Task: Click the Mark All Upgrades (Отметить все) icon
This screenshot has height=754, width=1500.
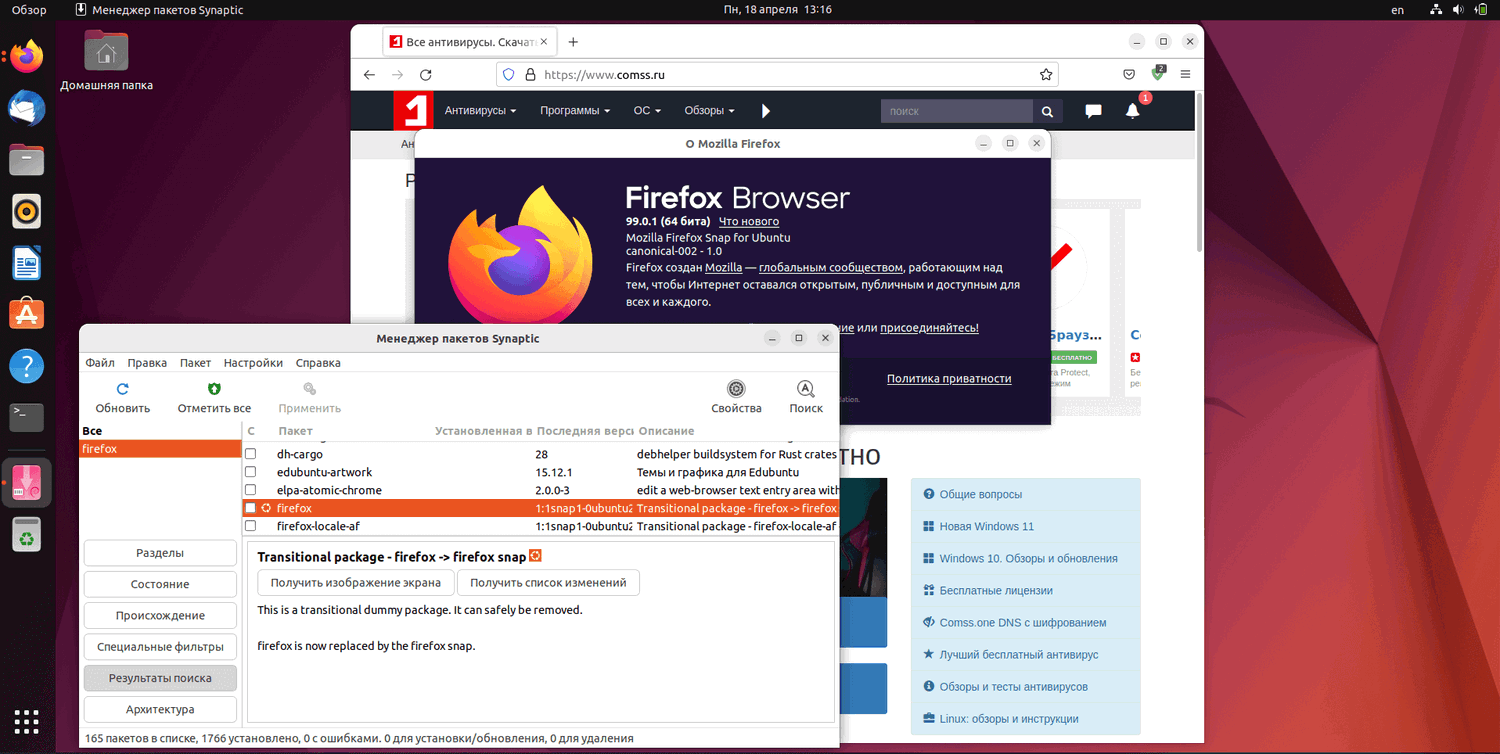Action: 214,389
